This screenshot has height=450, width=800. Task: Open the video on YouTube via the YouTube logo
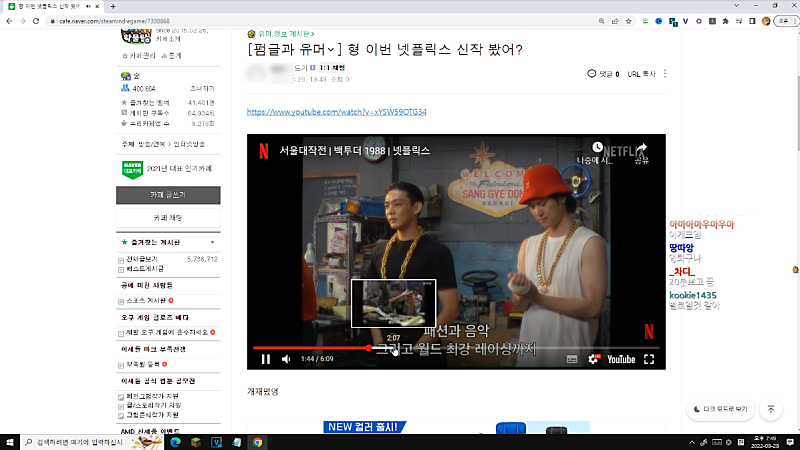621,359
